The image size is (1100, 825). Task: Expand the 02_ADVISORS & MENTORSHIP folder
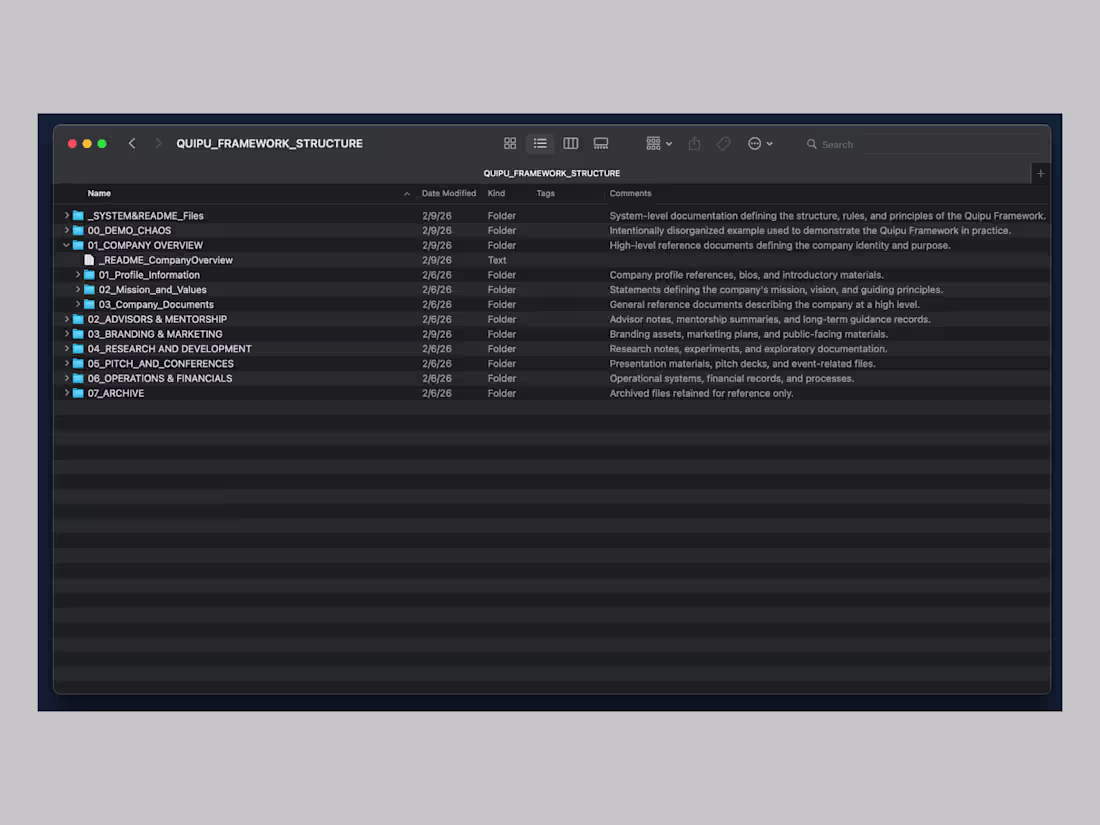tap(67, 318)
